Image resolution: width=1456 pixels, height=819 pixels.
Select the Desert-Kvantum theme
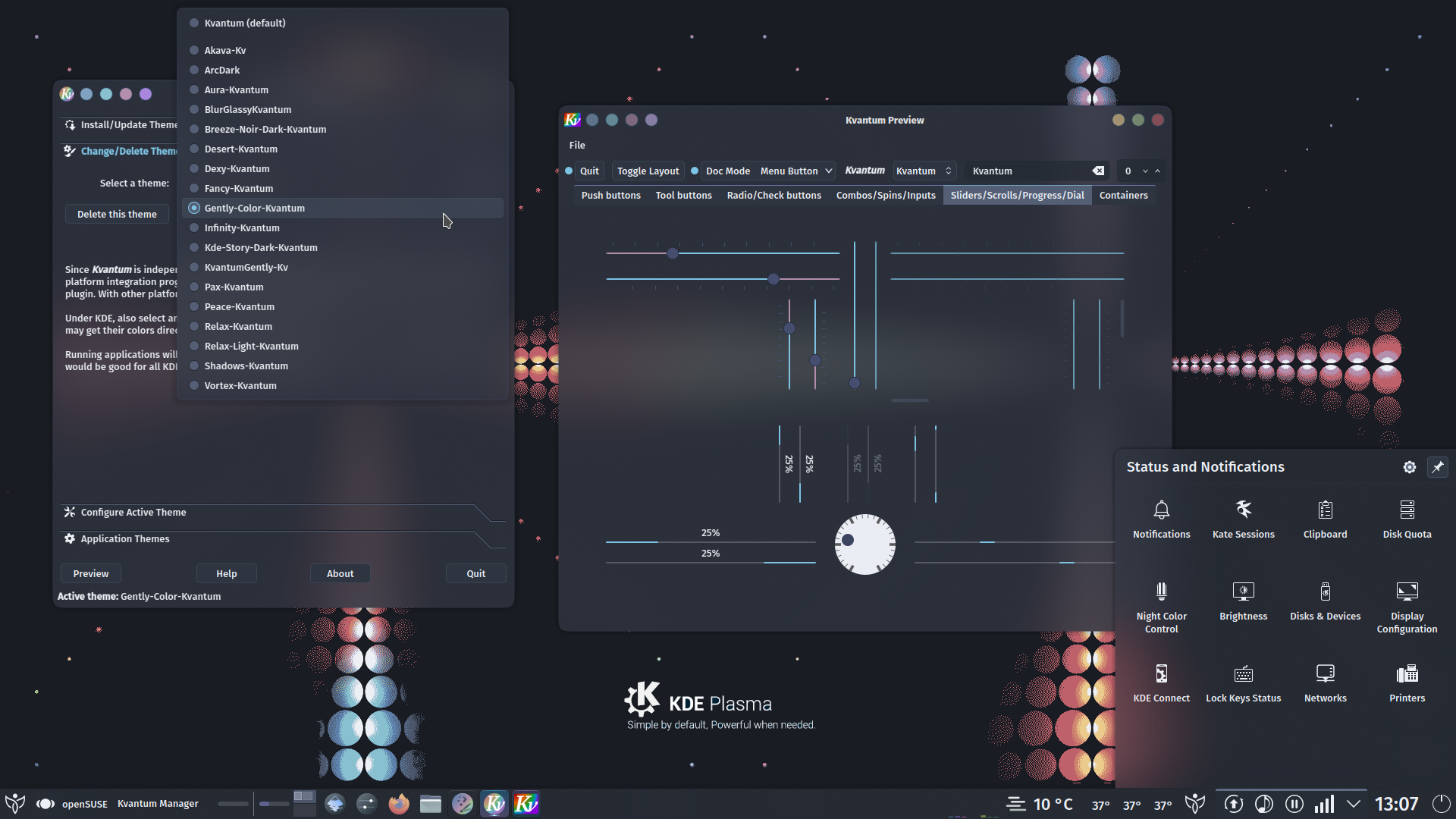tap(343, 149)
